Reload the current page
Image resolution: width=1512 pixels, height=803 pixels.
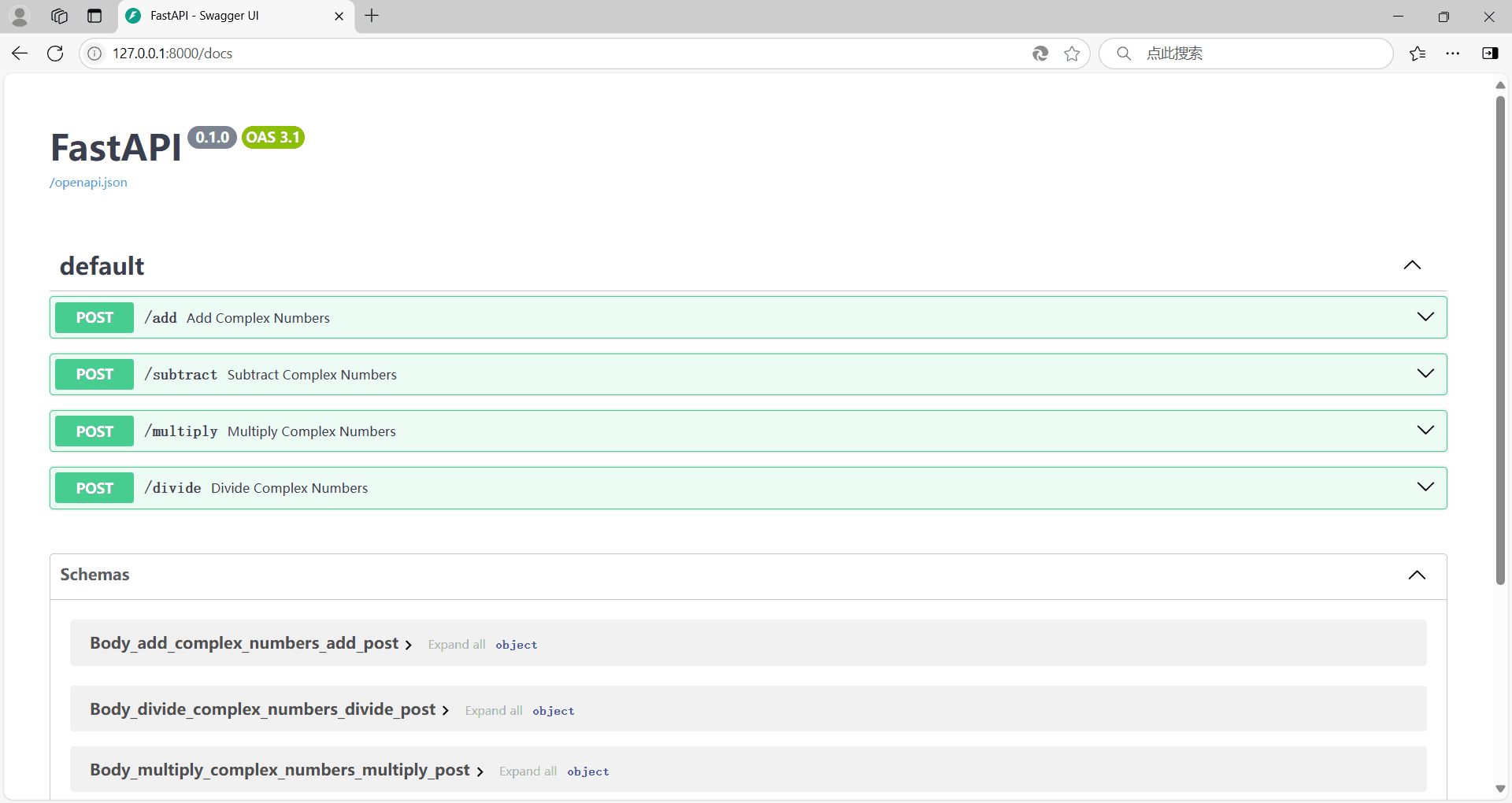tap(55, 54)
